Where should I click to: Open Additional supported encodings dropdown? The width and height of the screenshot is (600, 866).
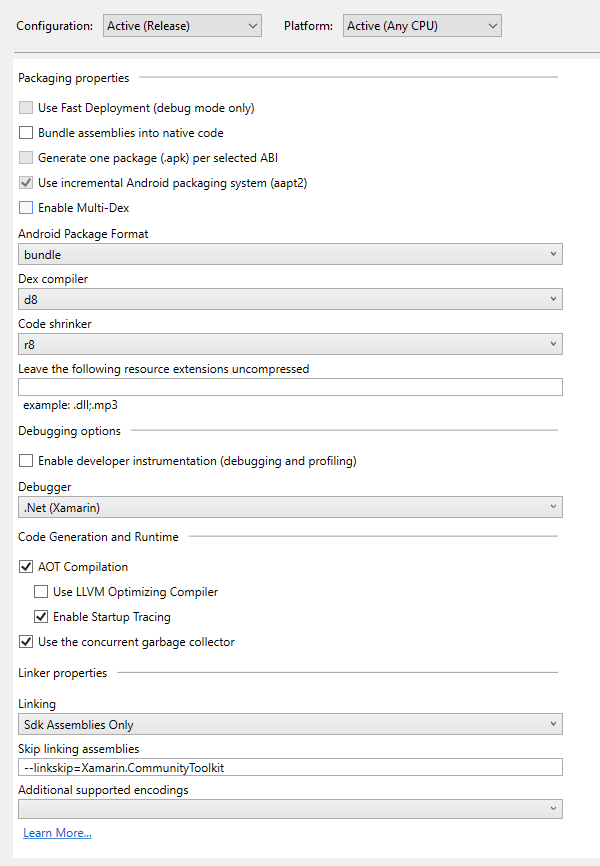290,809
